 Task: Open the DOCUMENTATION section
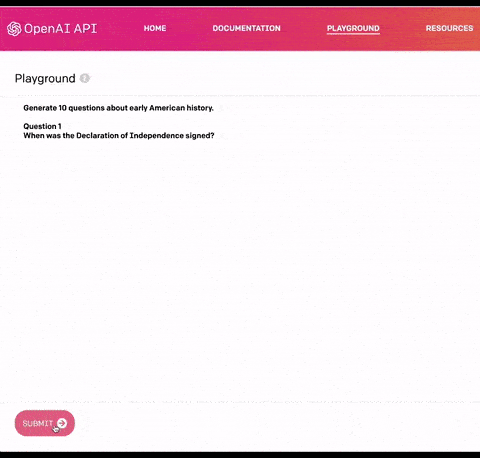[x=247, y=28]
